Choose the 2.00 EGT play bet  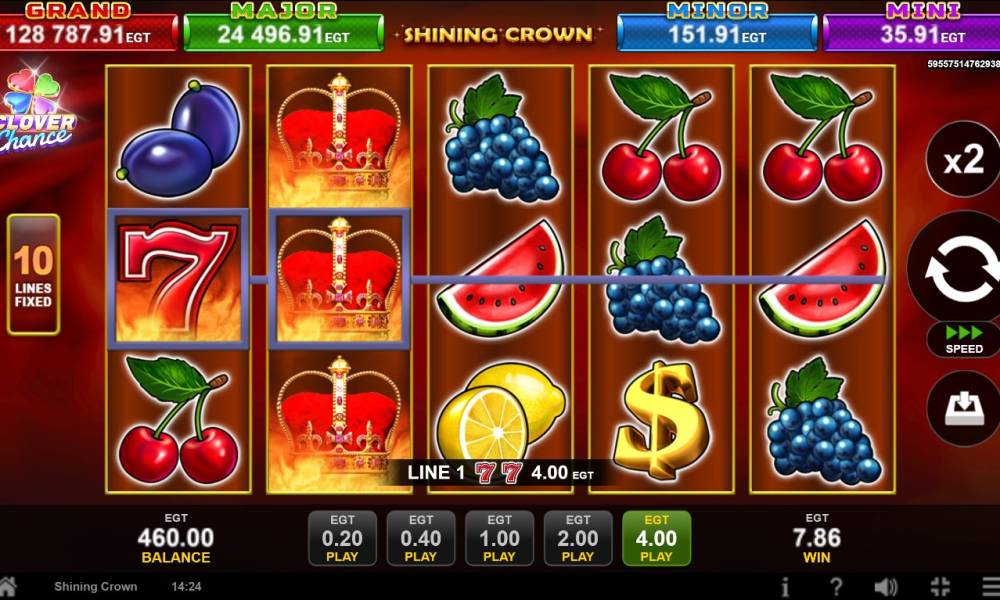click(578, 538)
